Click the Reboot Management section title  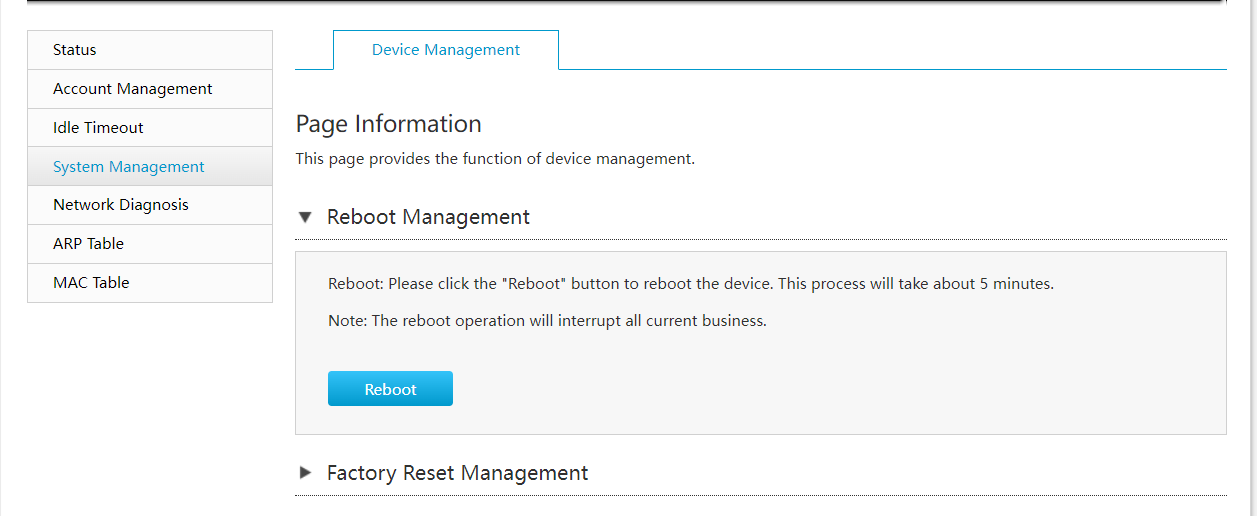click(x=428, y=217)
